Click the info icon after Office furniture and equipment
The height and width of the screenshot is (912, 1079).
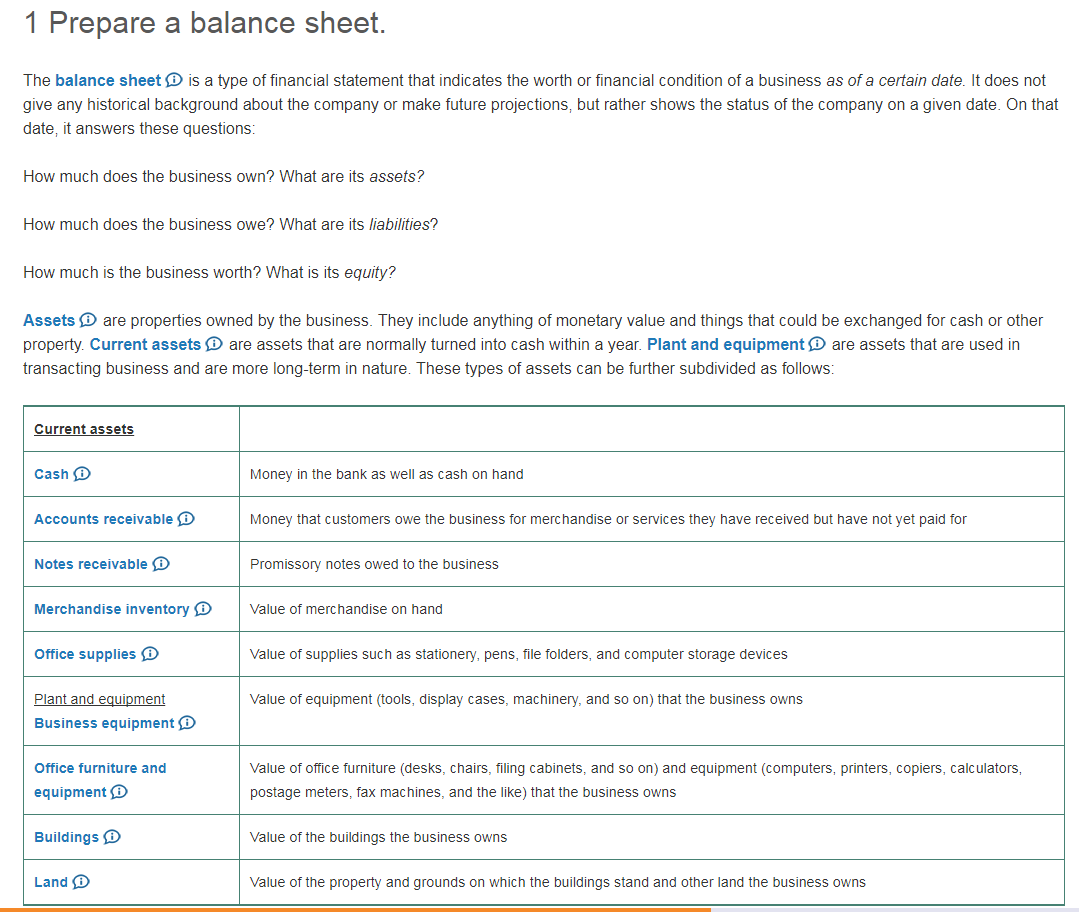pyautogui.click(x=120, y=792)
